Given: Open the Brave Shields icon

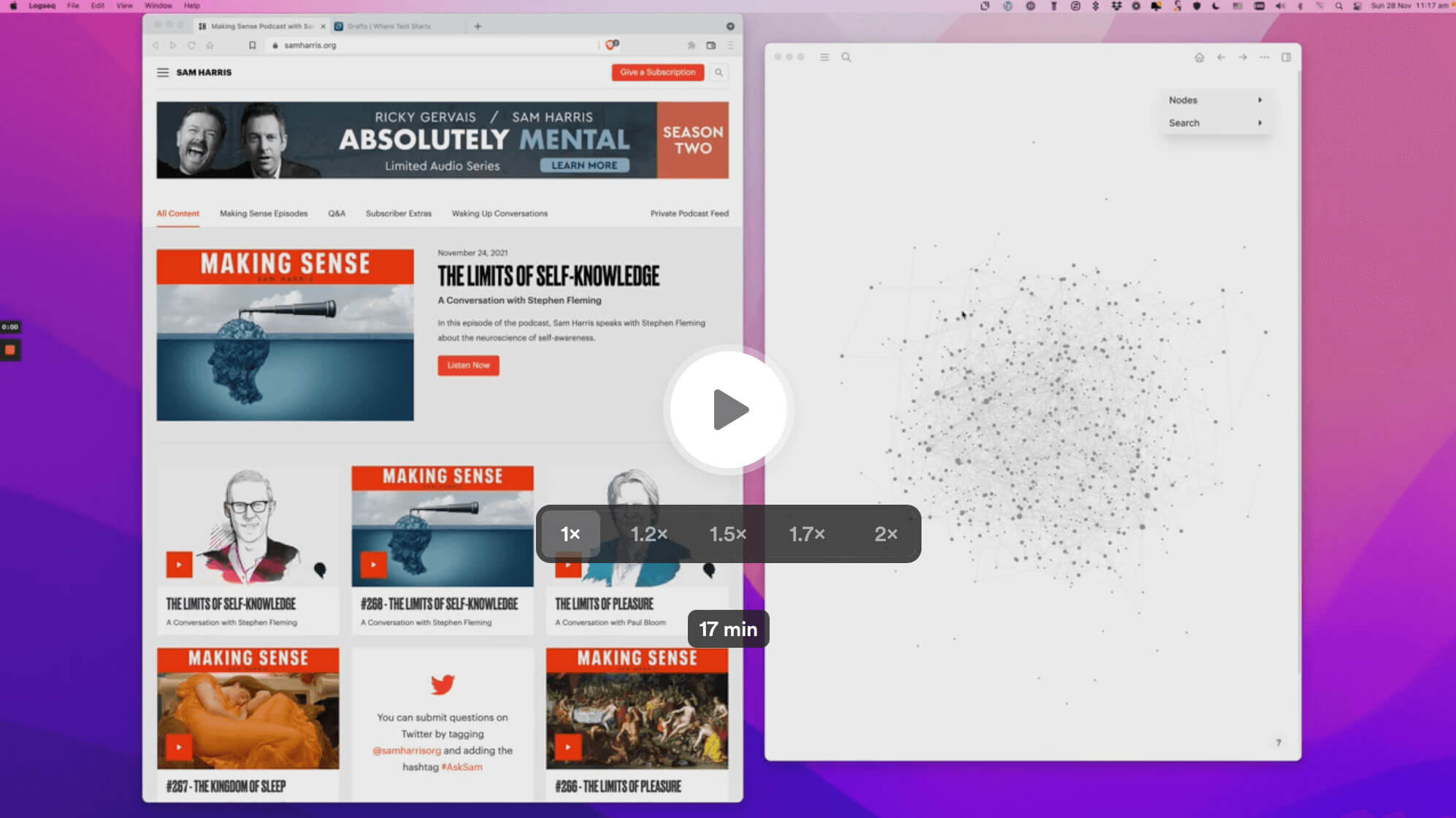Looking at the screenshot, I should click(611, 45).
